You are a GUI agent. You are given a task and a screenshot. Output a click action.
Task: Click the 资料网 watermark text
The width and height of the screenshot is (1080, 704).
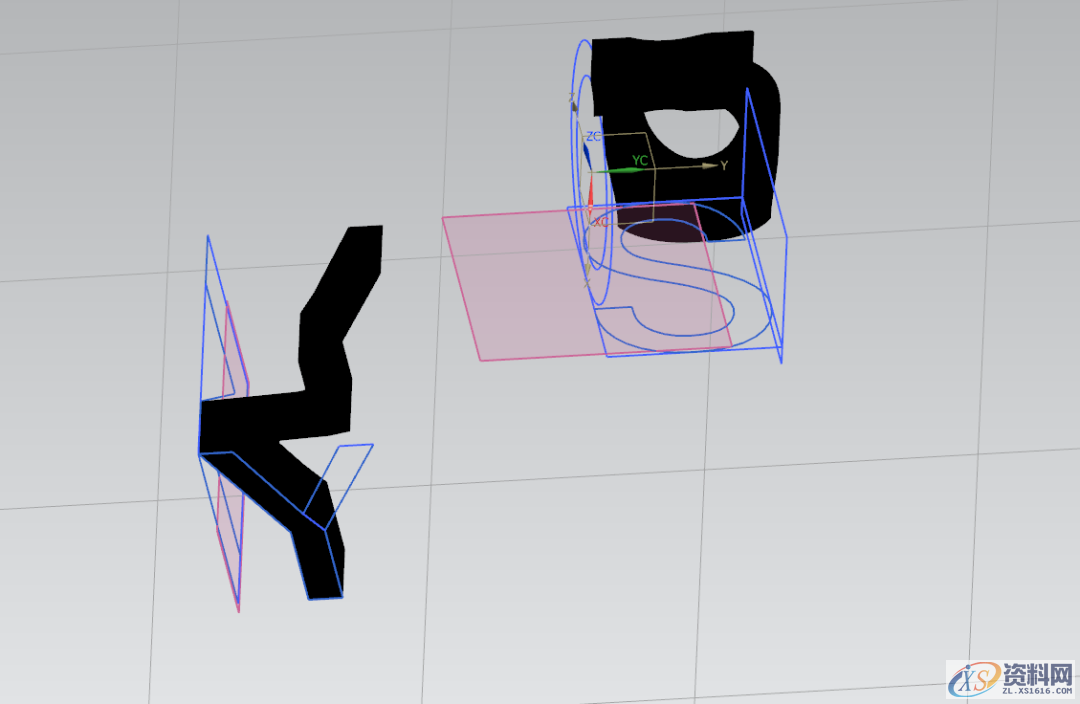click(1036, 673)
